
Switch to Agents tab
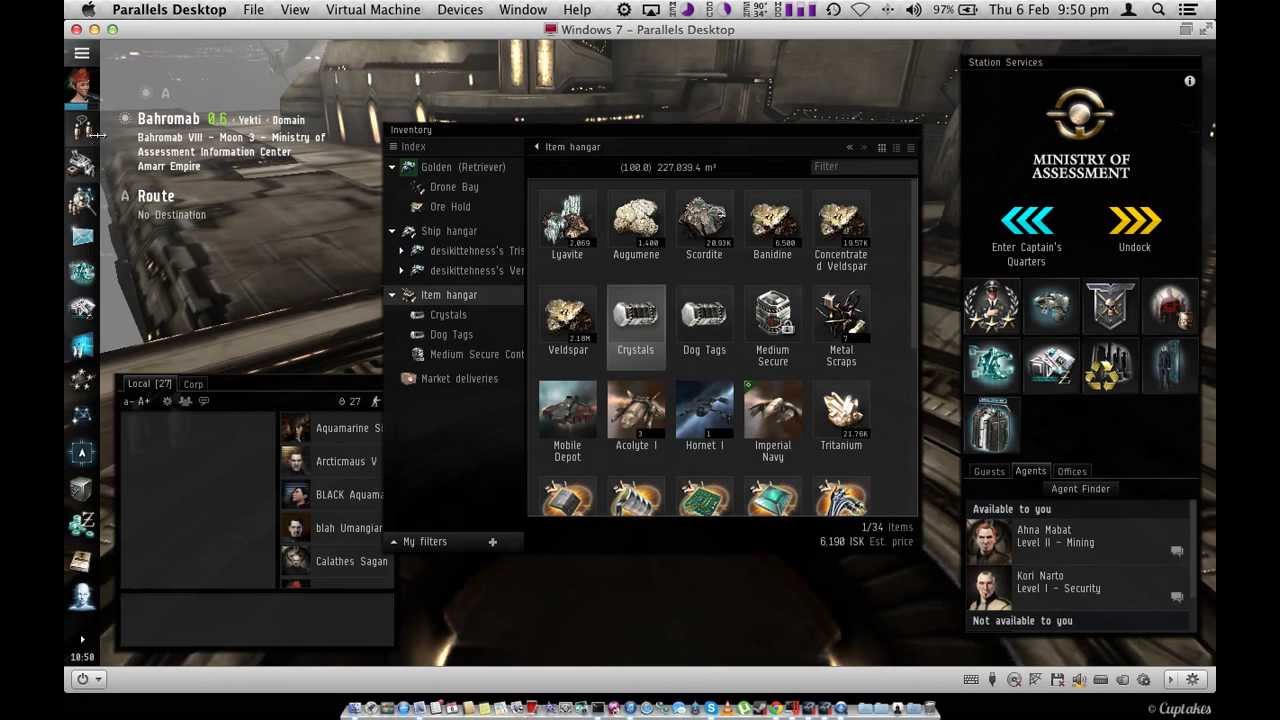[1030, 471]
